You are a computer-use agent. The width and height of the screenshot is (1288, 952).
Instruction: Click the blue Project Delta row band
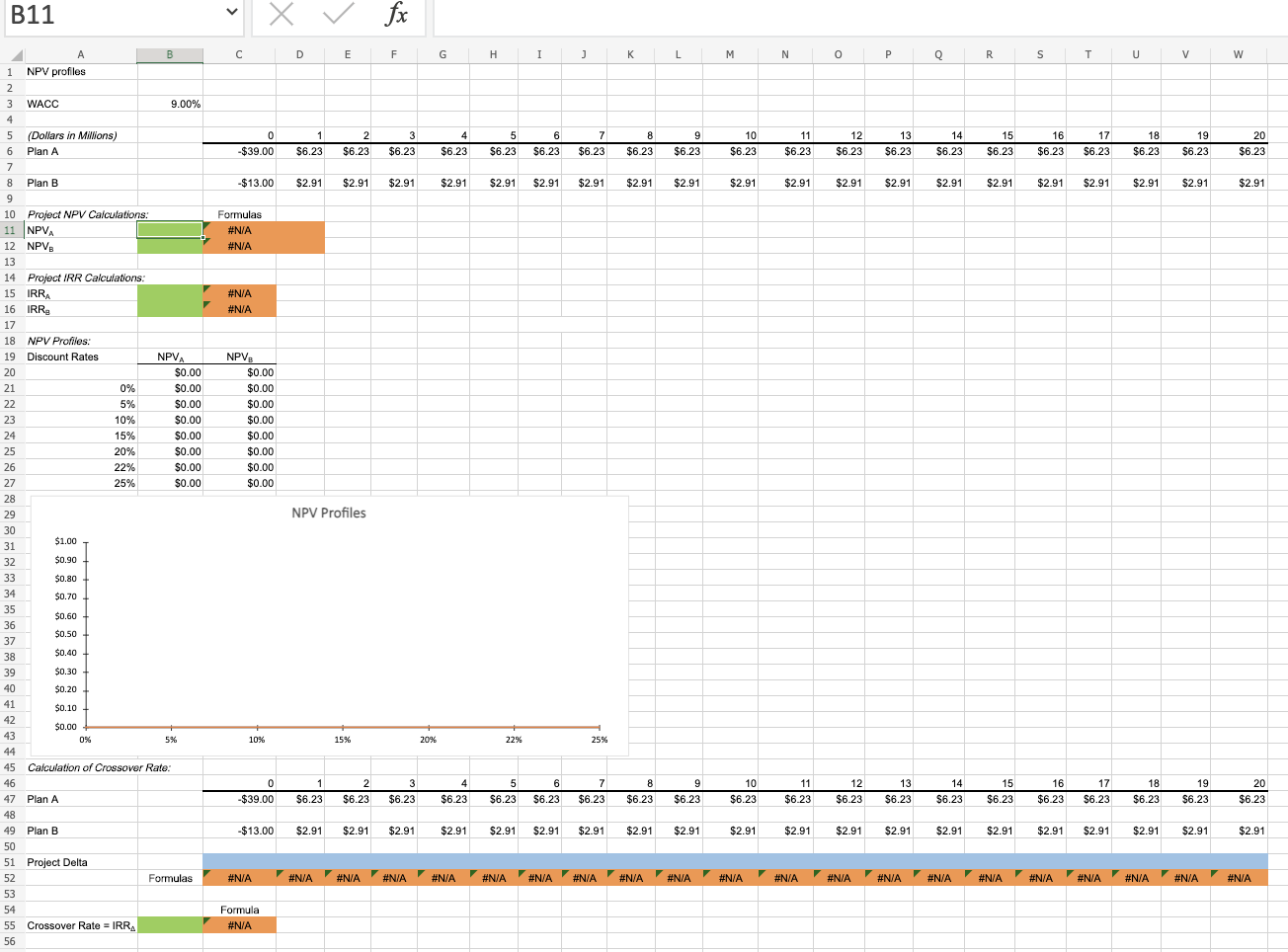[x=735, y=862]
